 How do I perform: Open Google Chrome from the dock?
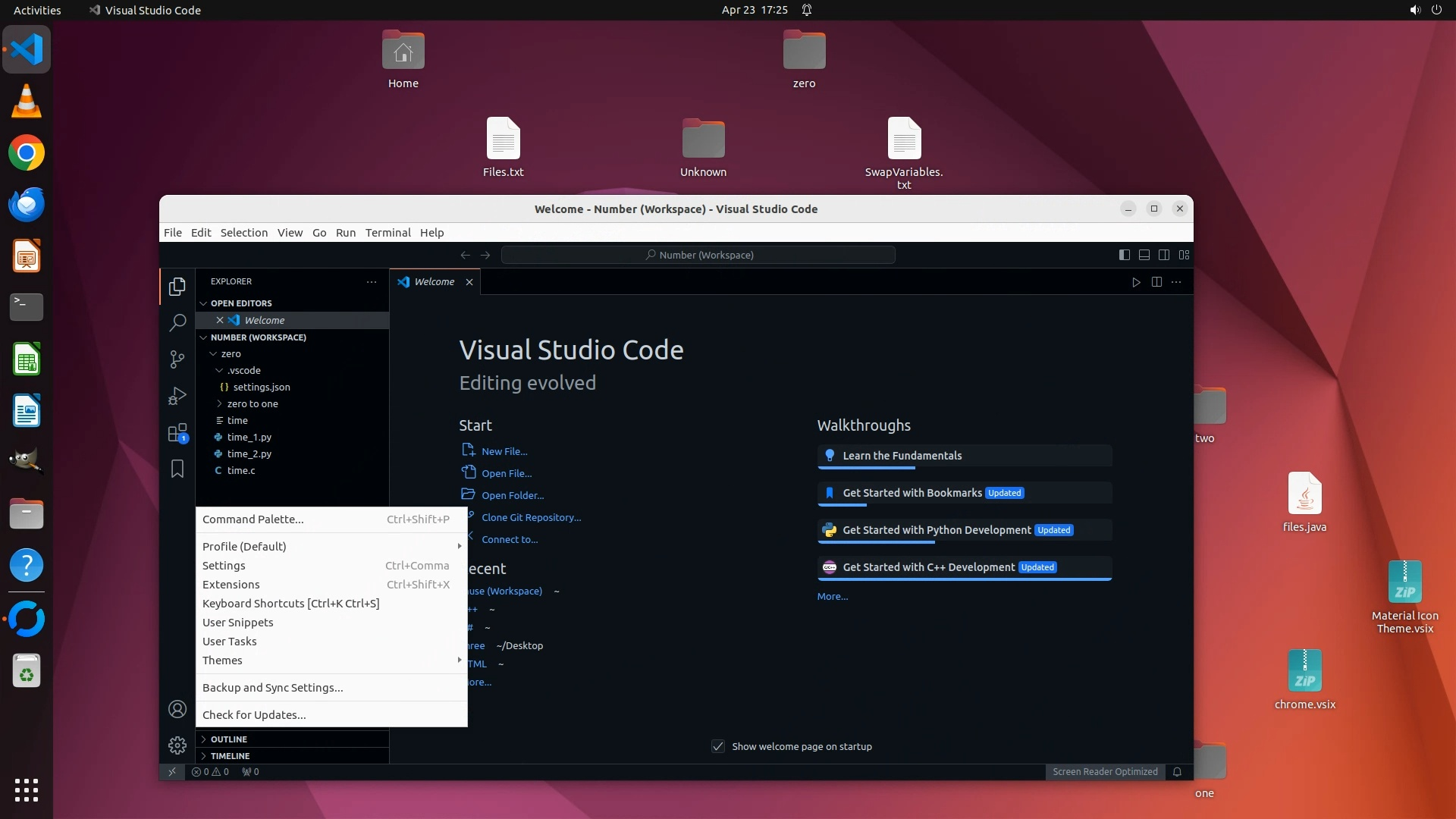(27, 153)
